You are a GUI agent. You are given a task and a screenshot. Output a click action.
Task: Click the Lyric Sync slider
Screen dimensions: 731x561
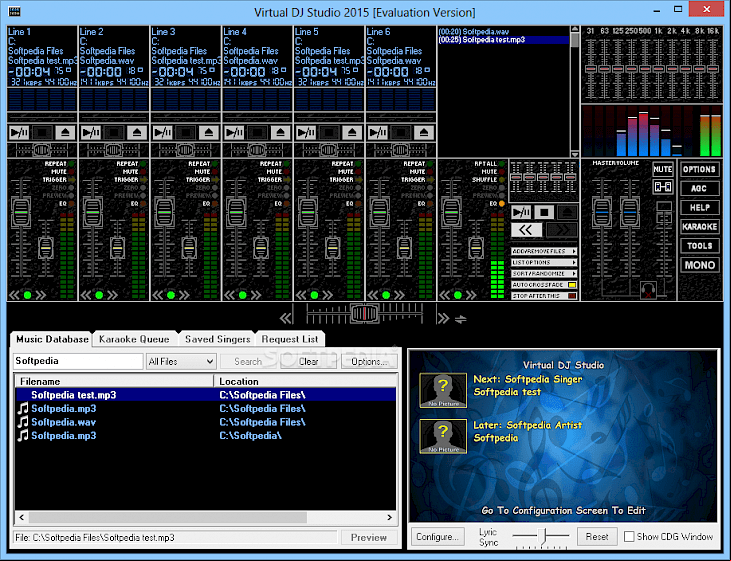coord(541,537)
